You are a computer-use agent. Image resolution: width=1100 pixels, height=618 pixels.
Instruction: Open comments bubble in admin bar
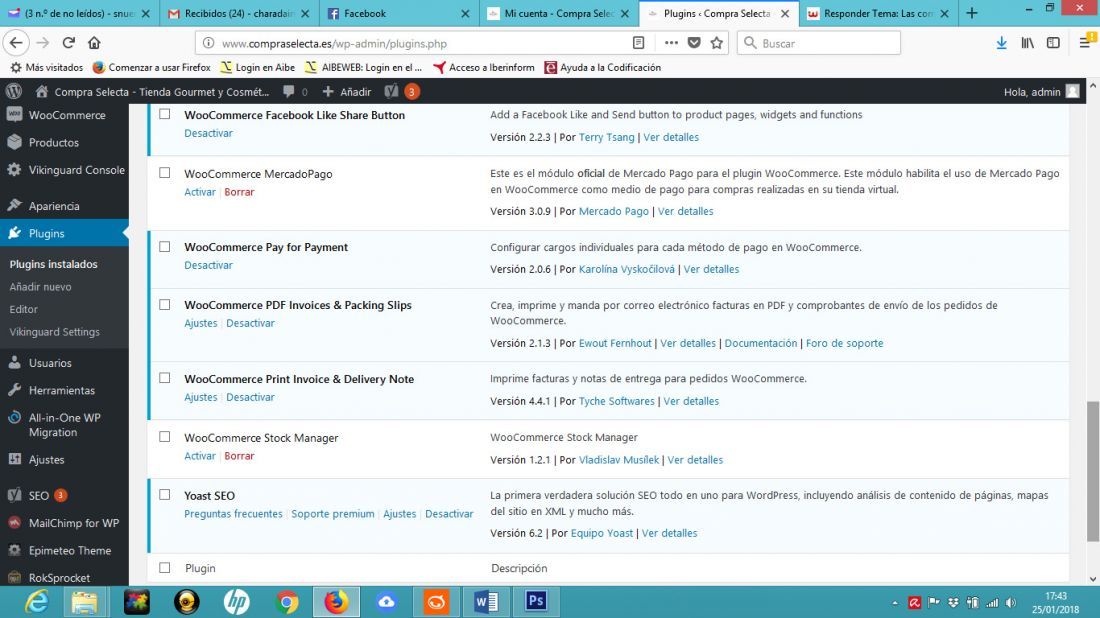click(x=295, y=91)
